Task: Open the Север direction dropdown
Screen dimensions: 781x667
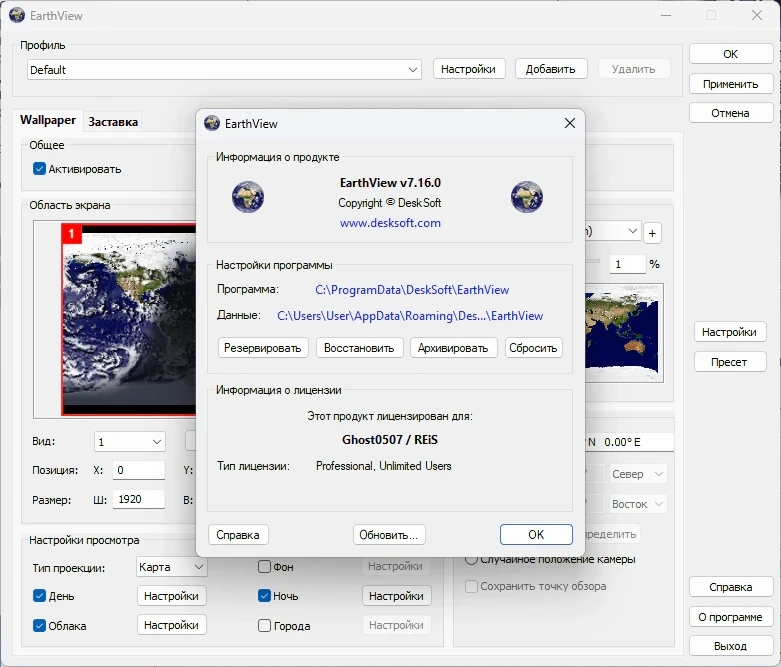Action: (638, 474)
